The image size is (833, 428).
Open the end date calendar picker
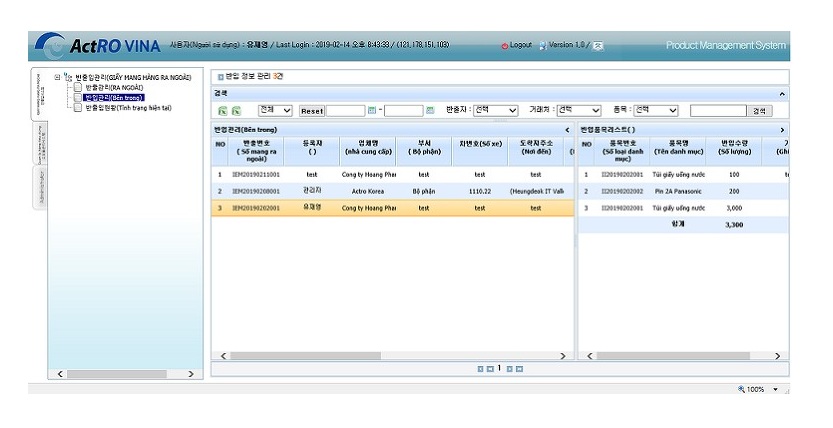pos(430,110)
